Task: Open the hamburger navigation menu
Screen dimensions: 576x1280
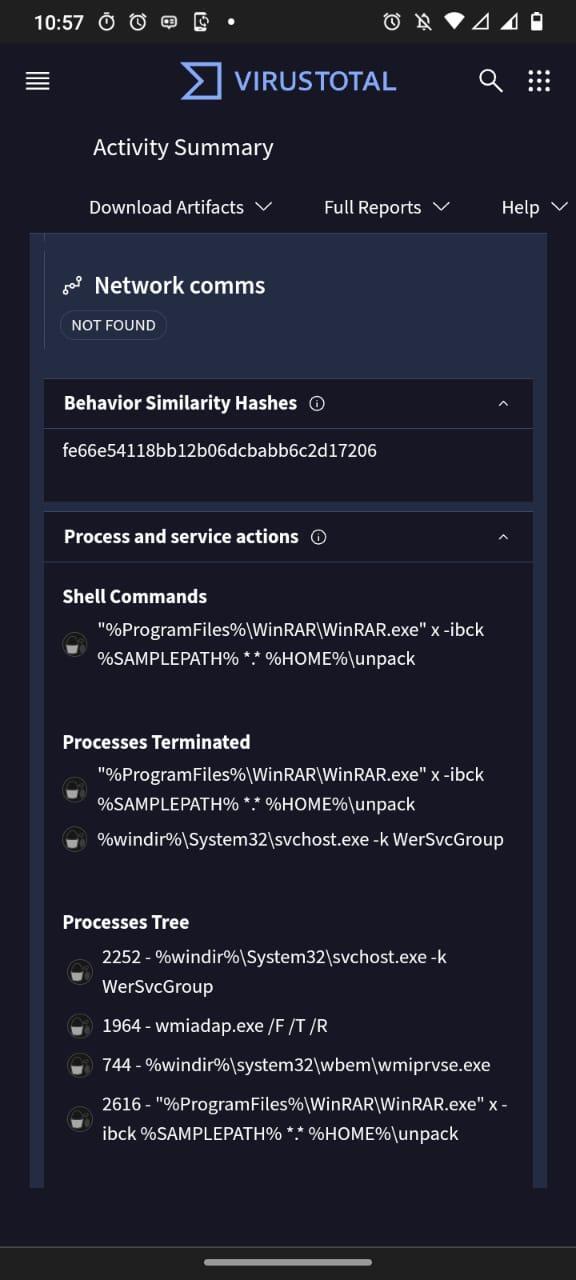Action: click(37, 82)
